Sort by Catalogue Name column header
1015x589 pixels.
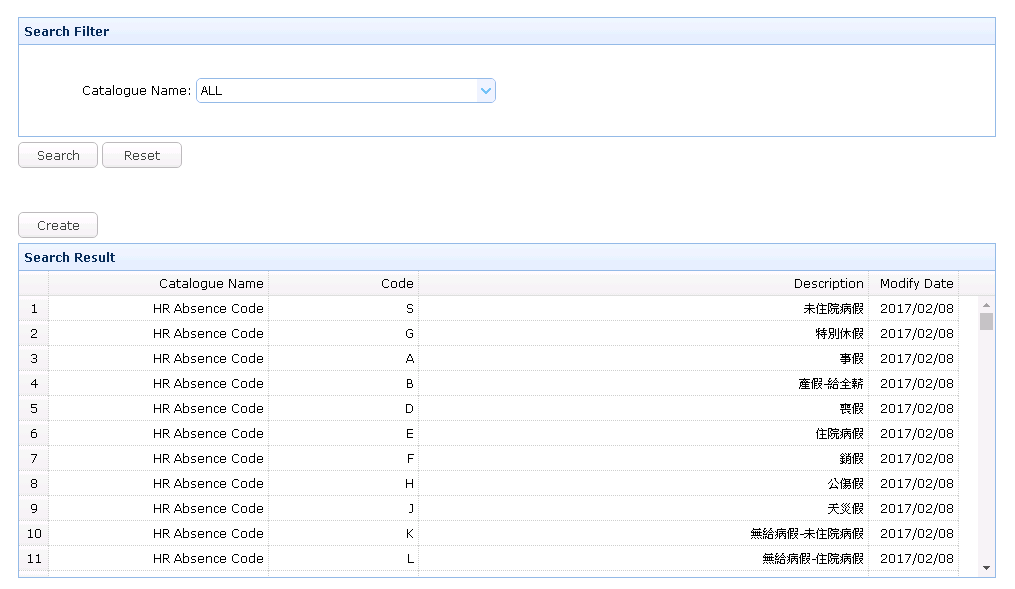159,283
